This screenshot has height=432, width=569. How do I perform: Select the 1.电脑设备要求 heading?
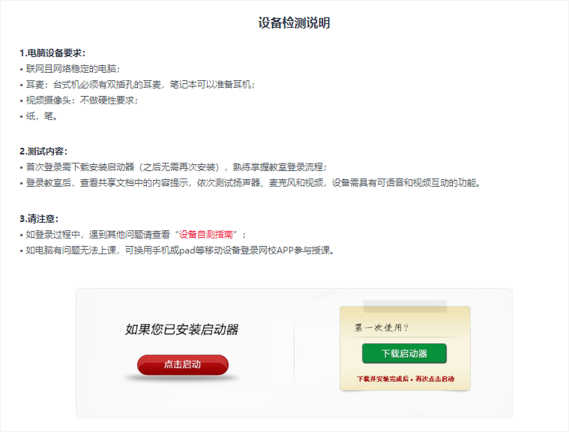[53, 53]
